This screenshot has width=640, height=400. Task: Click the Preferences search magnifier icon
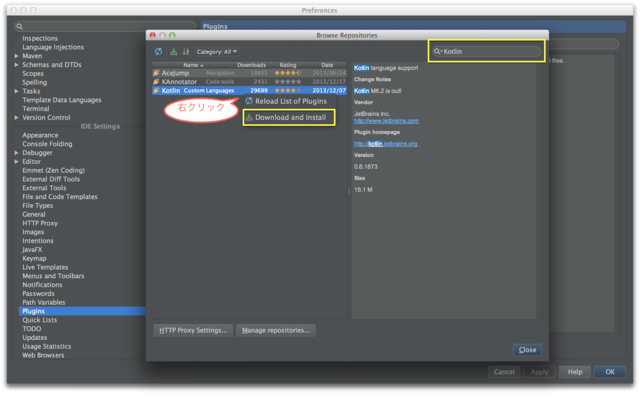tap(19, 27)
